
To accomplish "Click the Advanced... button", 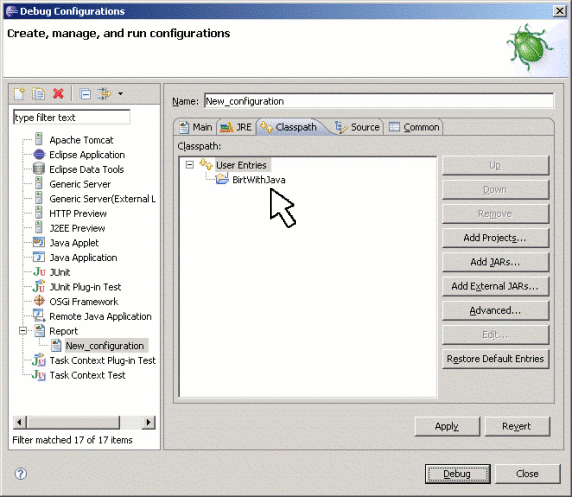I will [x=495, y=311].
